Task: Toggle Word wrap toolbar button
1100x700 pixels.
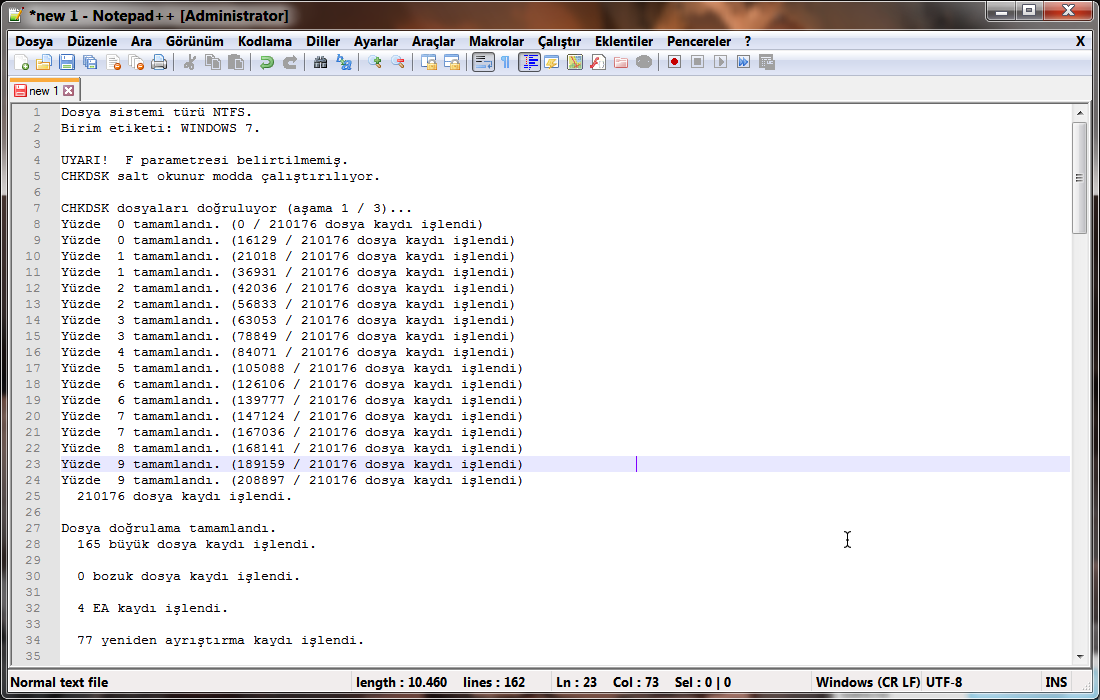Action: coord(483,62)
